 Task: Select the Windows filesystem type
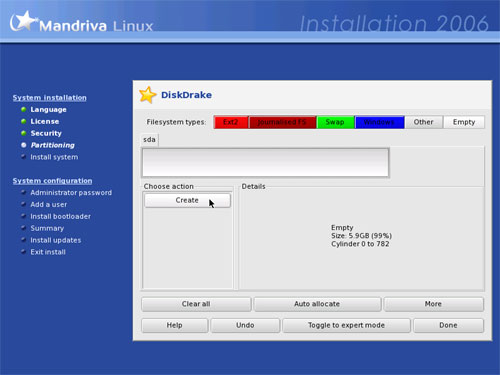point(379,122)
